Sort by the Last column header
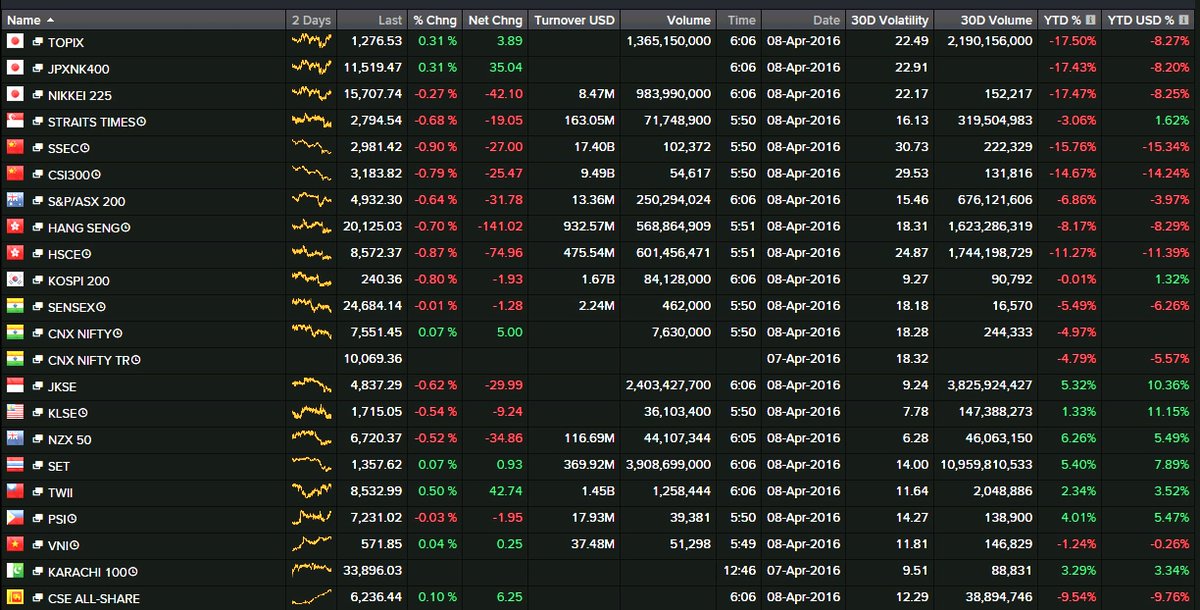This screenshot has width=1200, height=610. [x=372, y=20]
